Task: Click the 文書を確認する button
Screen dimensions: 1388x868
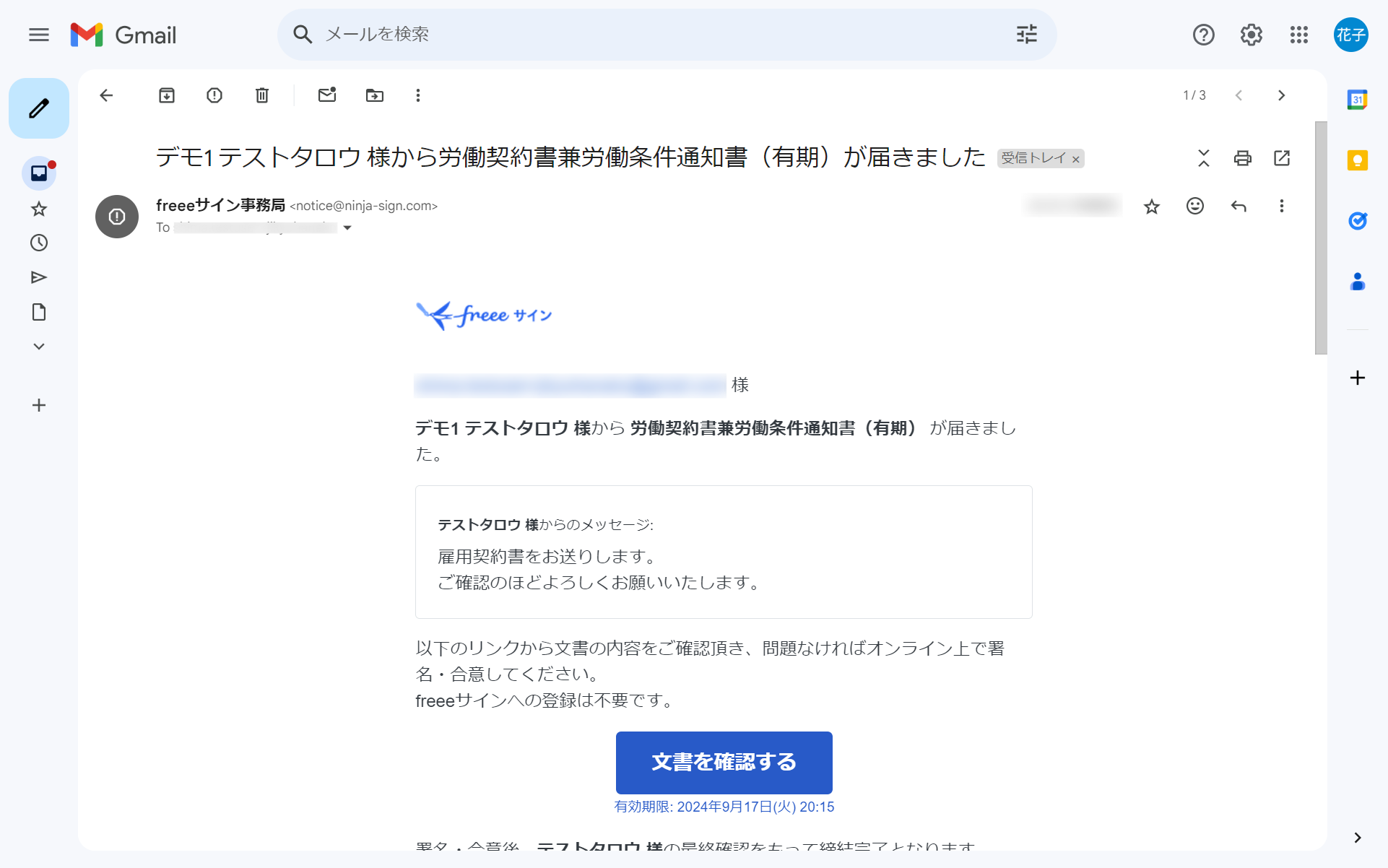Action: coord(724,763)
